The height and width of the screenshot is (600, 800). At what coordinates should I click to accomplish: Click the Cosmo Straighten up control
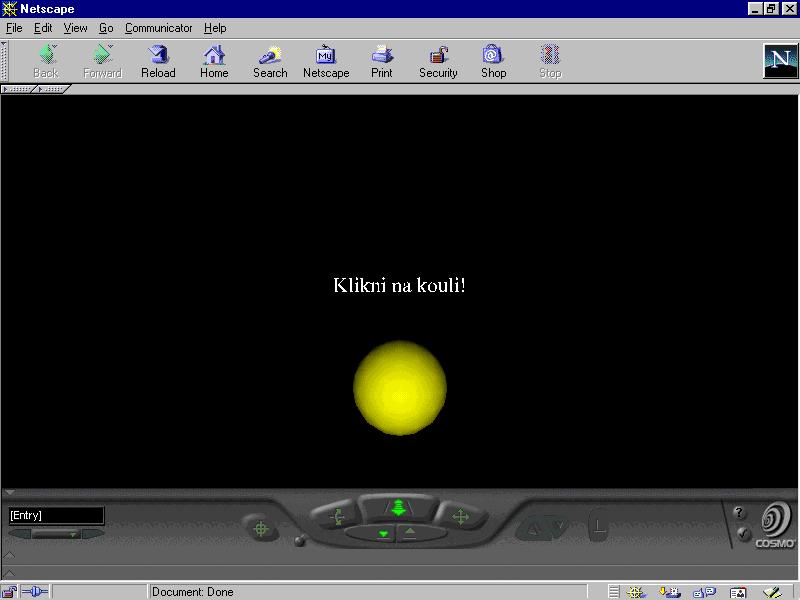point(598,526)
